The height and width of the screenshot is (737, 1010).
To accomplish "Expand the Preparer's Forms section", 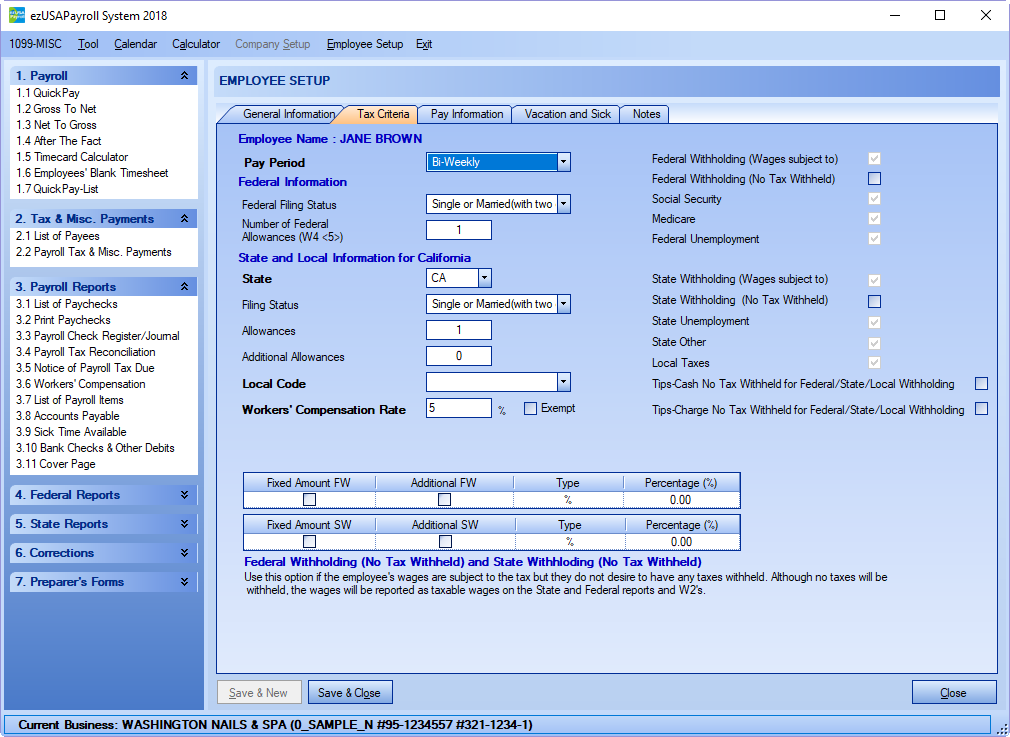I will 184,582.
